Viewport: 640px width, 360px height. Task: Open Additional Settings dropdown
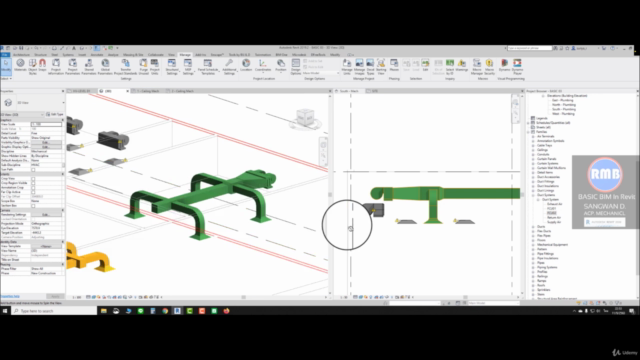point(229,67)
